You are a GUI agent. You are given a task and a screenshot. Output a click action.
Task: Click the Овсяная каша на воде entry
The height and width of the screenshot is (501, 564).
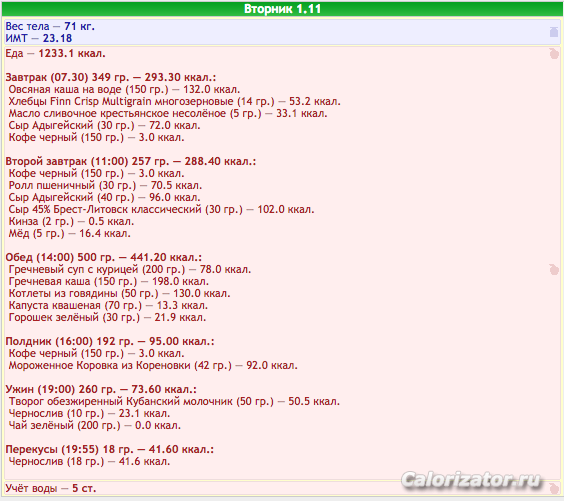coord(124,89)
